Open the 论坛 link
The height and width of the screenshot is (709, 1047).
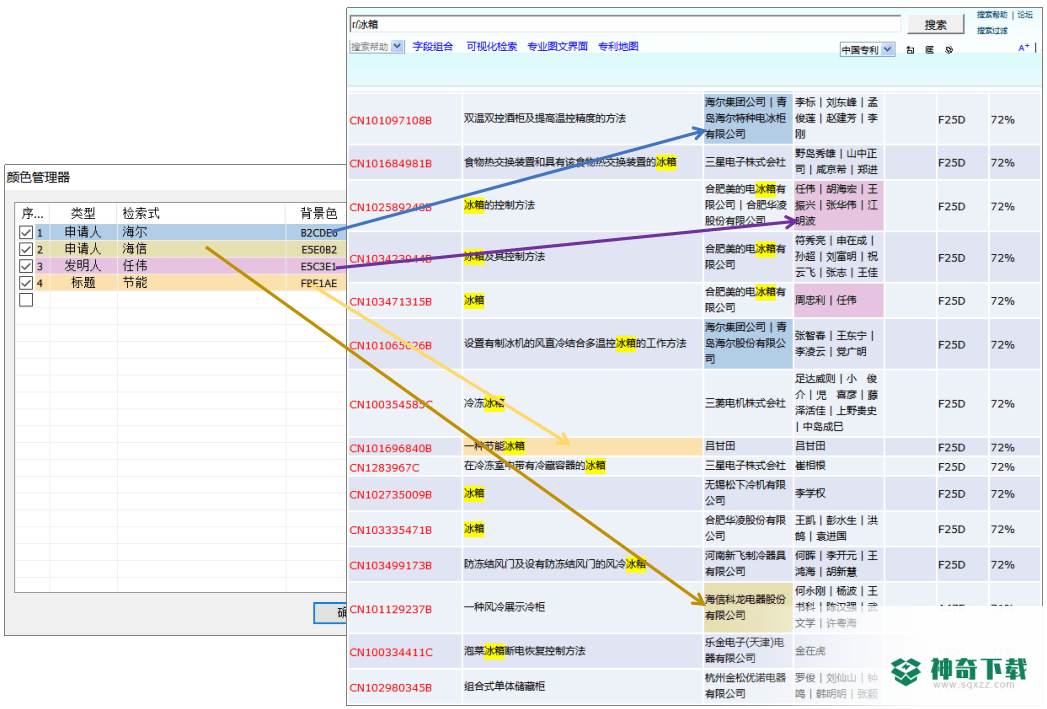point(1025,15)
